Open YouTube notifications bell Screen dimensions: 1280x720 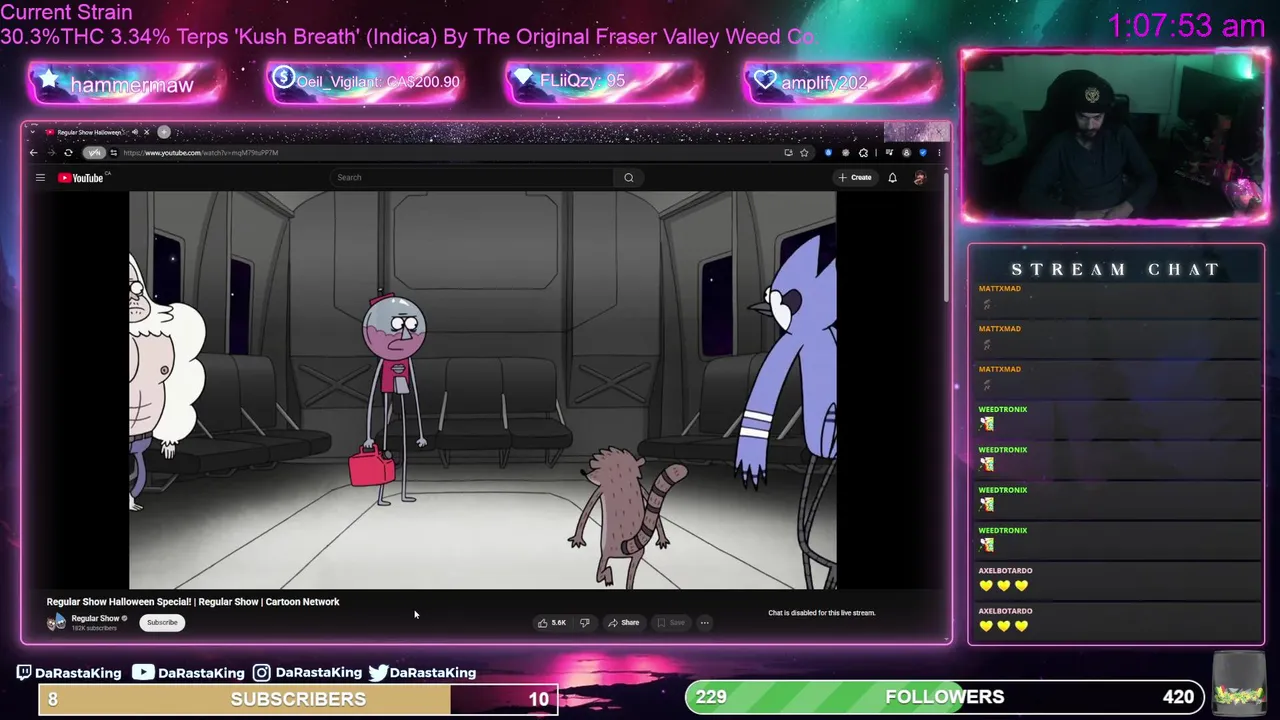(x=892, y=178)
